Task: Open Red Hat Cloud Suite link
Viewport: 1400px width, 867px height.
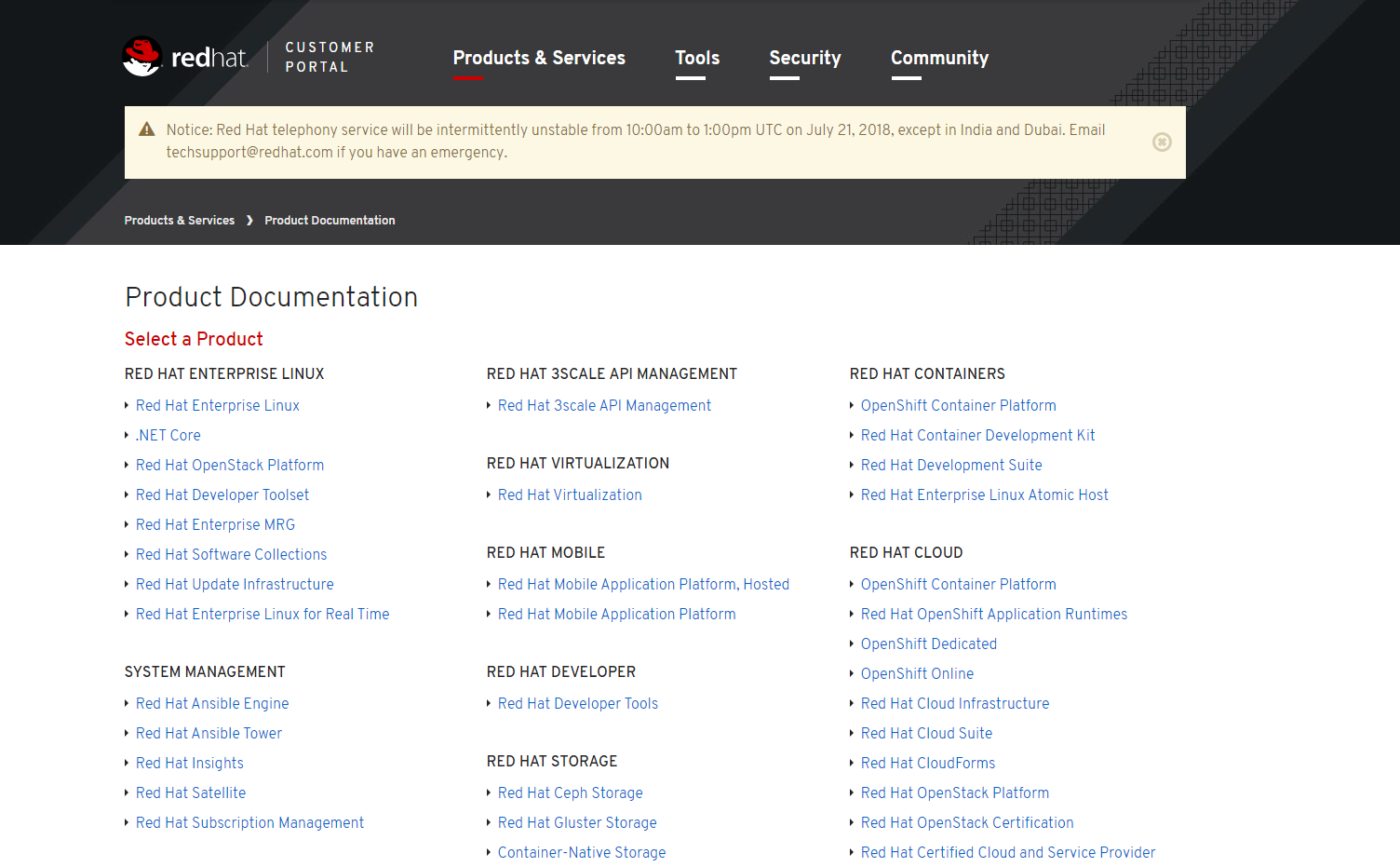Action: pos(926,734)
